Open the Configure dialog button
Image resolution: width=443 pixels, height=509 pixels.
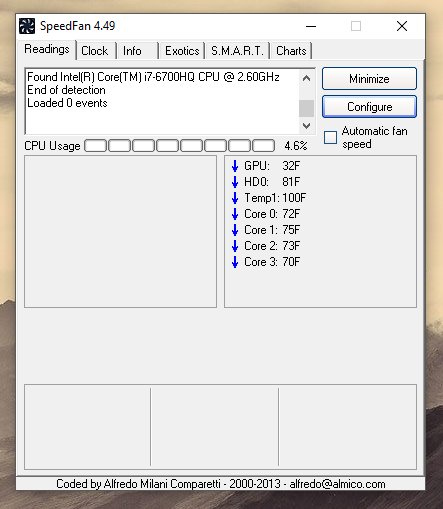pyautogui.click(x=369, y=107)
